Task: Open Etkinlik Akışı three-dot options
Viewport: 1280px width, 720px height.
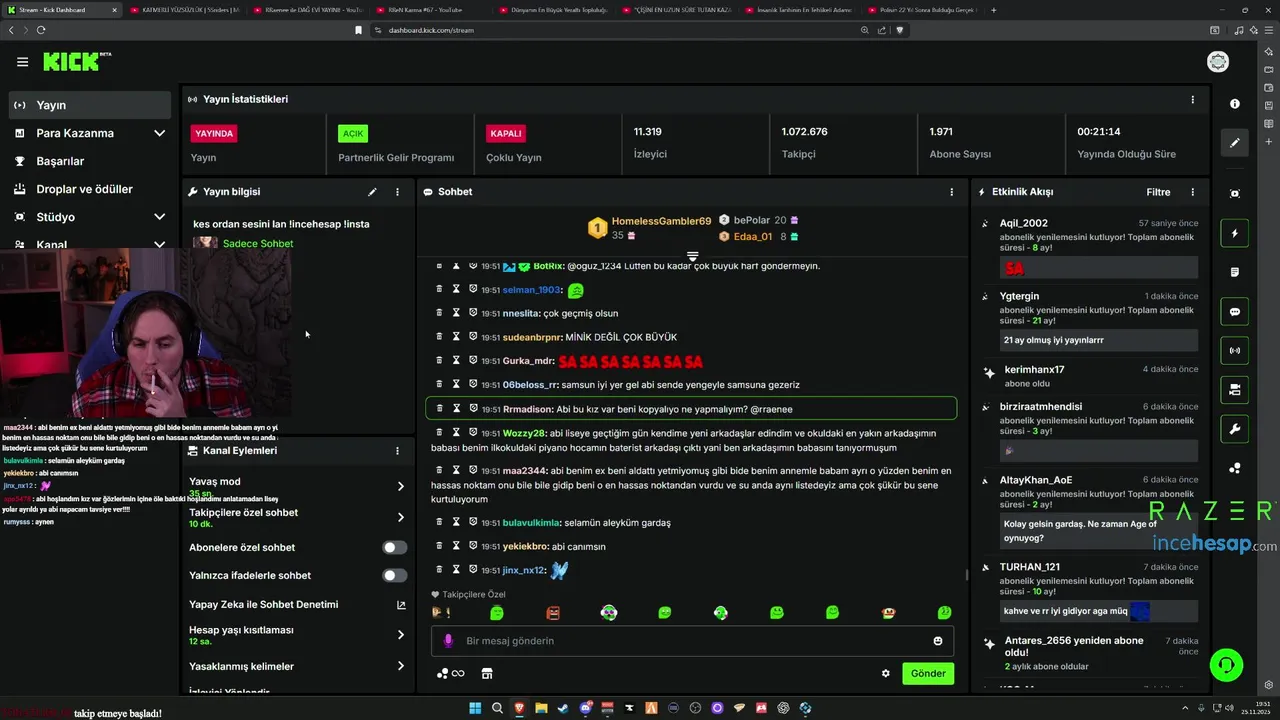Action: click(1192, 192)
